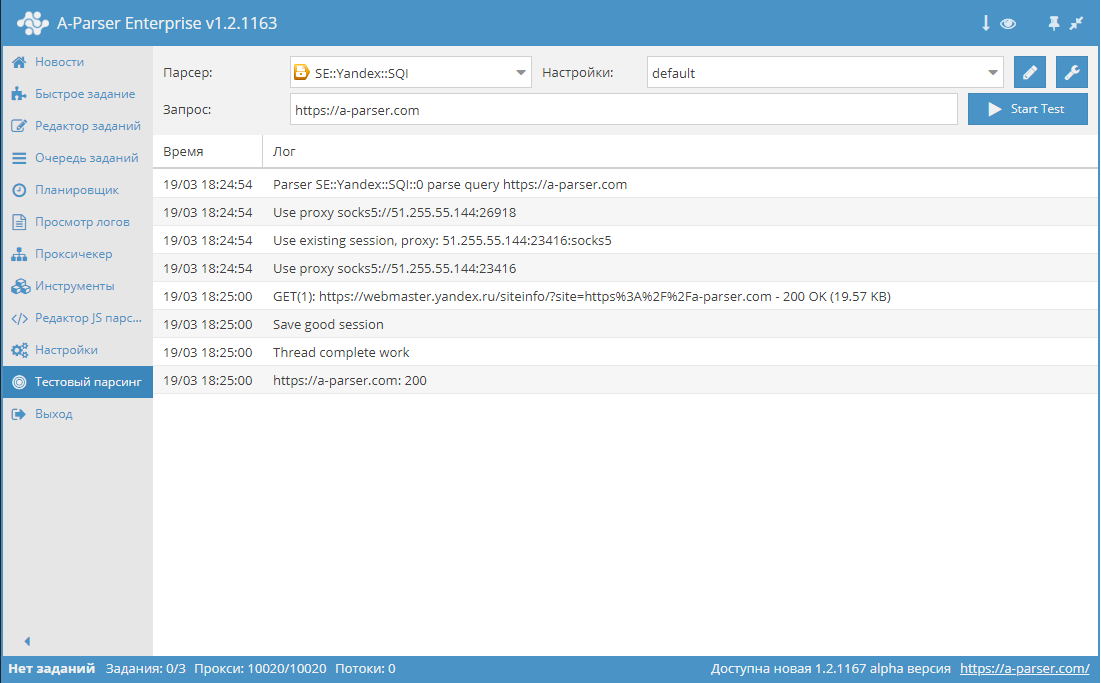
Task: Select the 'Use proxy socks5://51.255.55.144:23416' log row
Action: 625,268
